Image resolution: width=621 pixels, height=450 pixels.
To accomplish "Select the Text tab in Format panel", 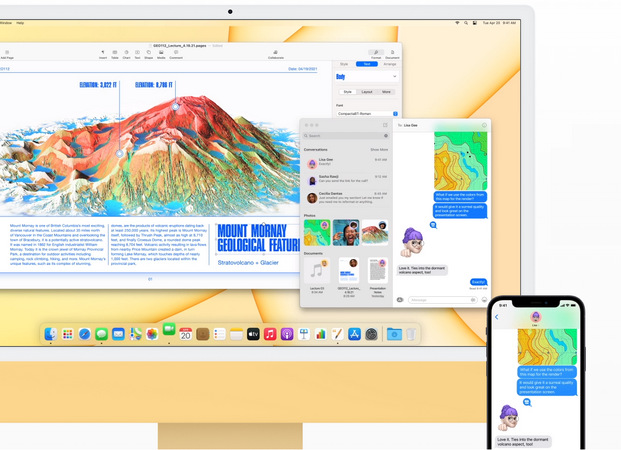I will (367, 64).
